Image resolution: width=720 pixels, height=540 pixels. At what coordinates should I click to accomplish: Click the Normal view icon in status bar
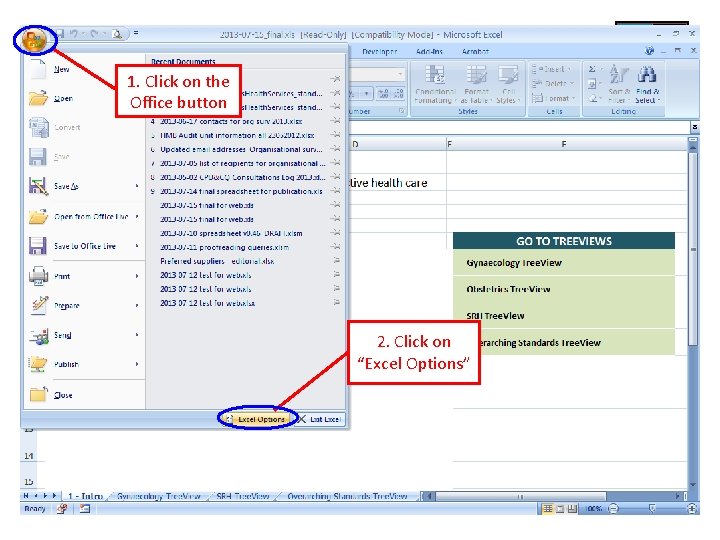tap(548, 508)
